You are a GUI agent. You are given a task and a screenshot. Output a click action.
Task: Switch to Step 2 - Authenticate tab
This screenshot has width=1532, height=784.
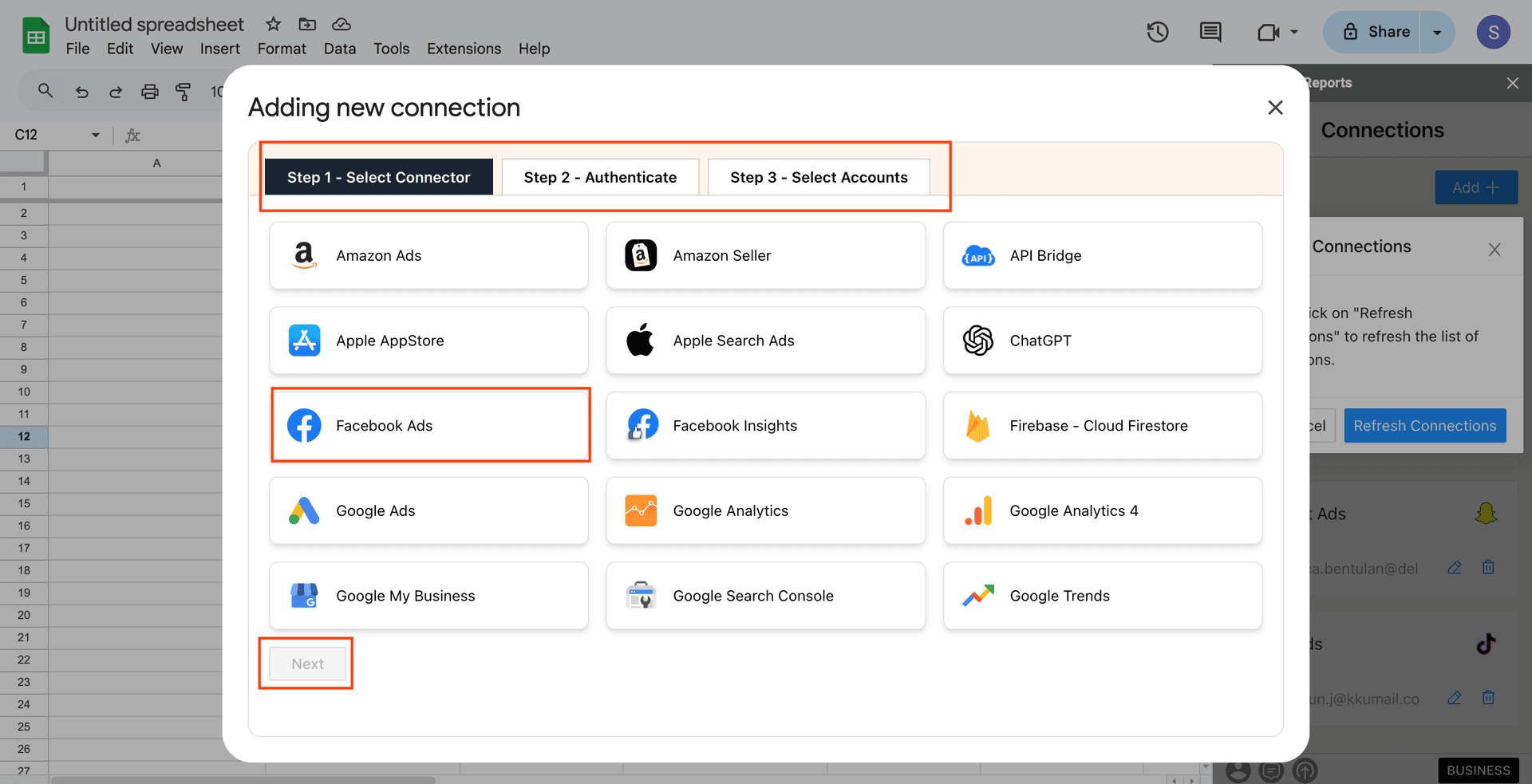600,177
